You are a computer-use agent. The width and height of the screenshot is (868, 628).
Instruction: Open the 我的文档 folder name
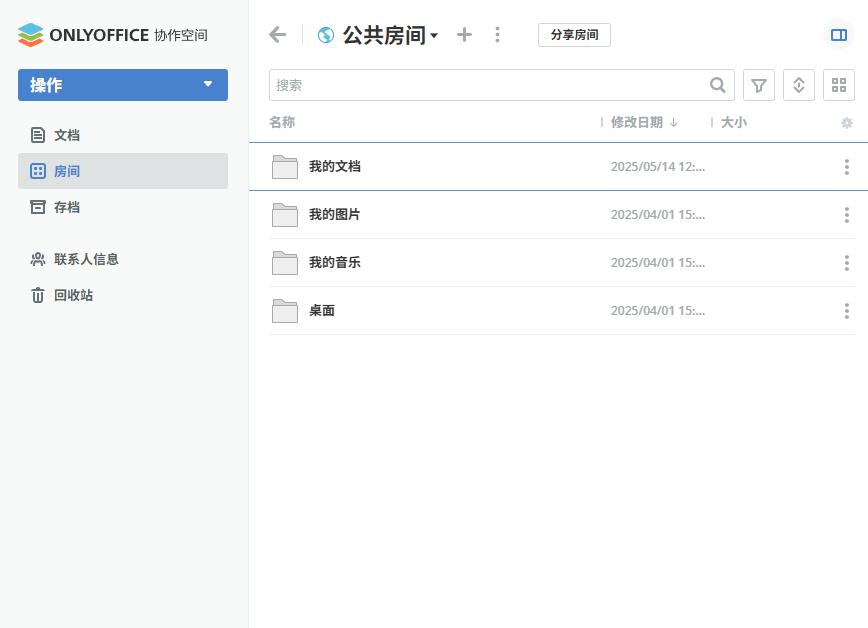pyautogui.click(x=335, y=167)
